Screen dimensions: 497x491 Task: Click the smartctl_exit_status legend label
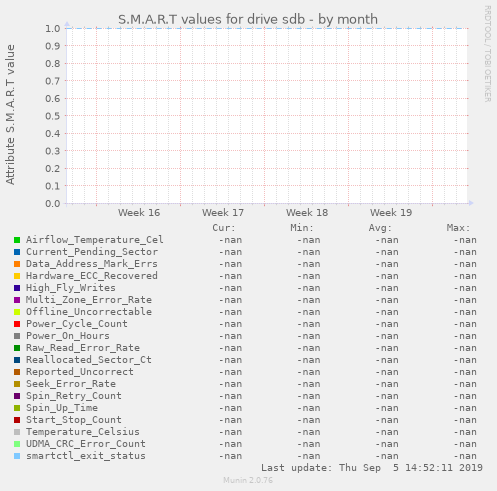coord(86,456)
